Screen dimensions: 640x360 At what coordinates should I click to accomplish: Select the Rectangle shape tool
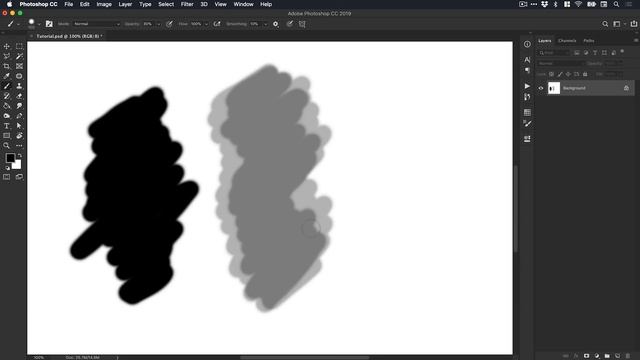click(x=7, y=136)
